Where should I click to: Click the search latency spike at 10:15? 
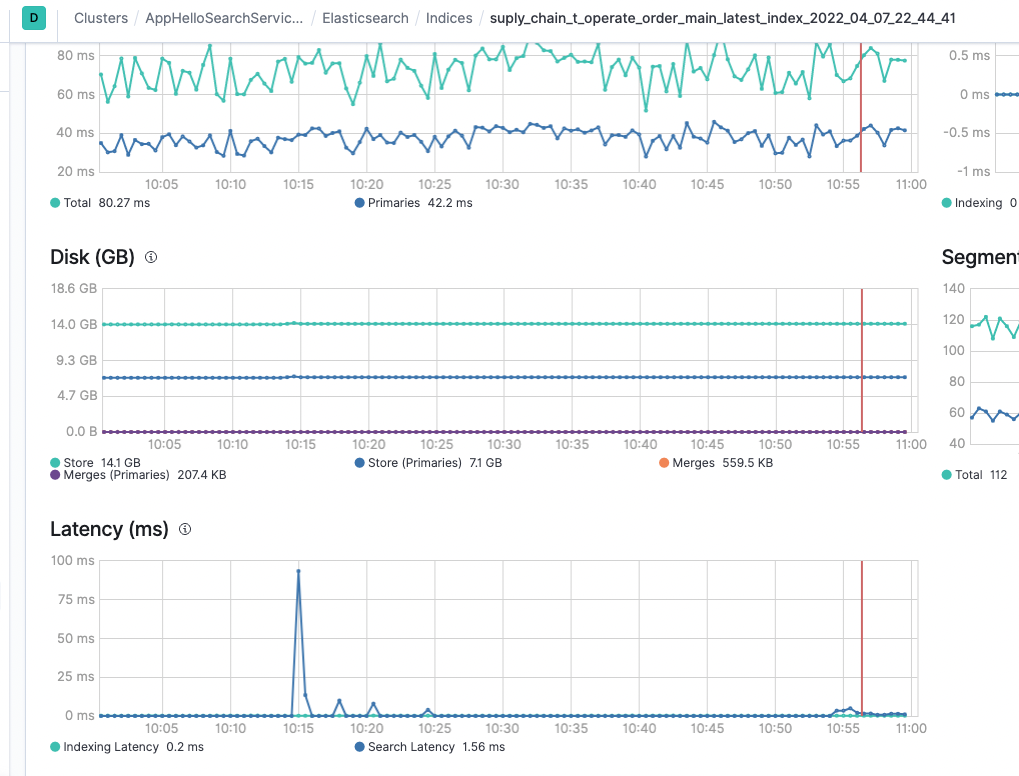coord(298,572)
